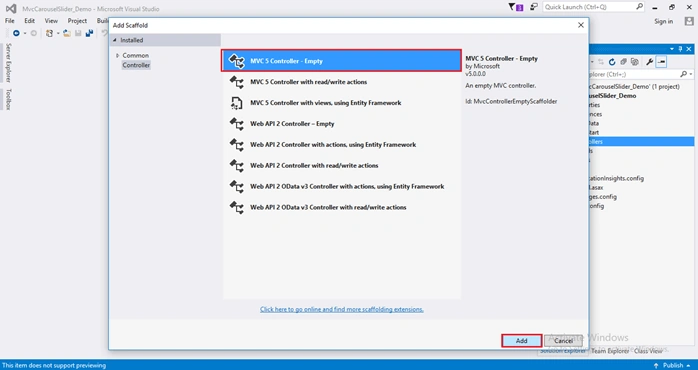The image size is (698, 370).
Task: Open the find more scaffolding extensions link
Action: [341, 309]
